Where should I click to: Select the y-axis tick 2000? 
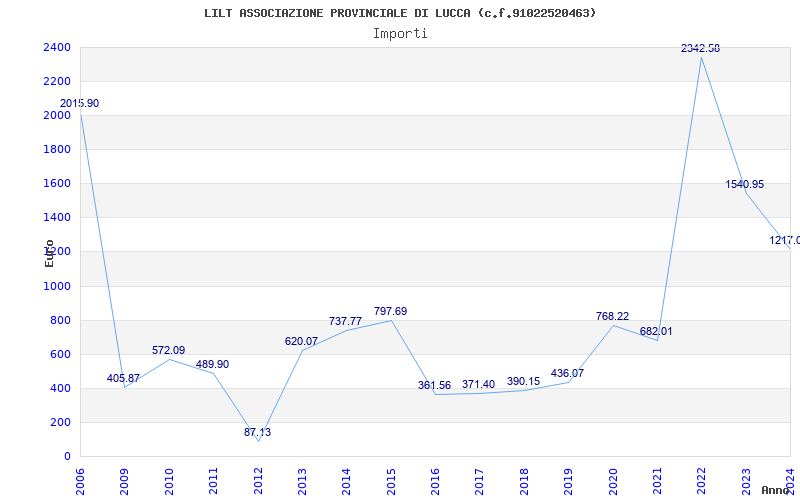tap(57, 115)
